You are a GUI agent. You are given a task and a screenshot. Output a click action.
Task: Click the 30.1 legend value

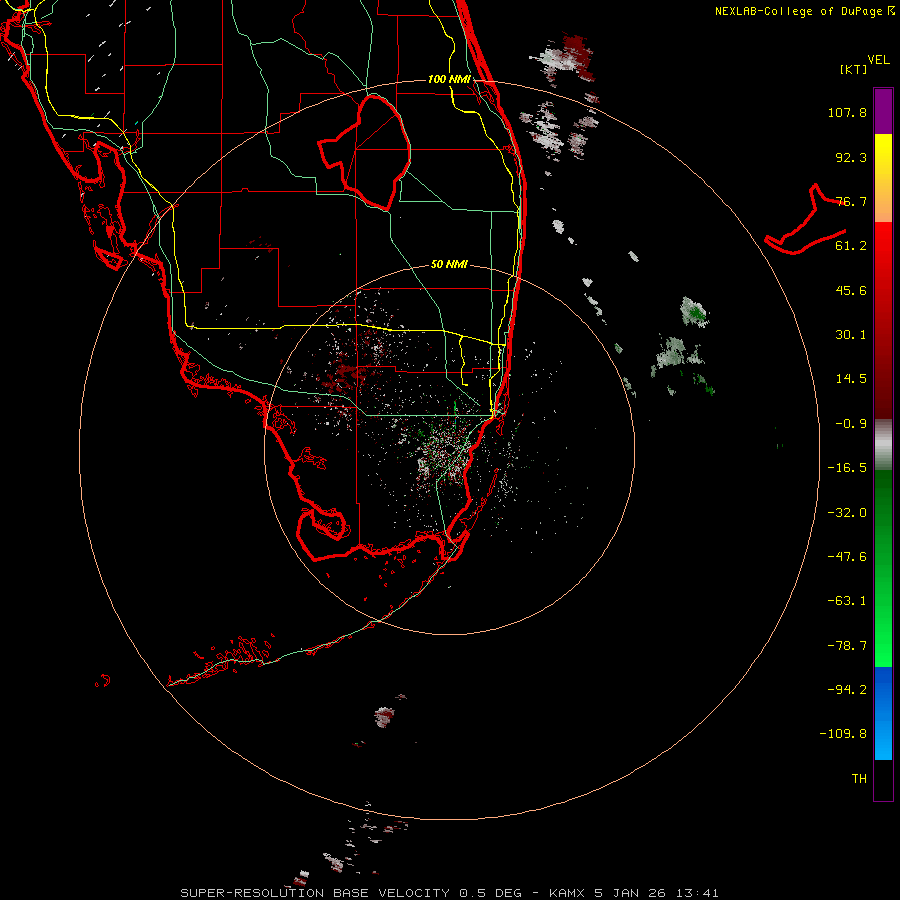851,335
